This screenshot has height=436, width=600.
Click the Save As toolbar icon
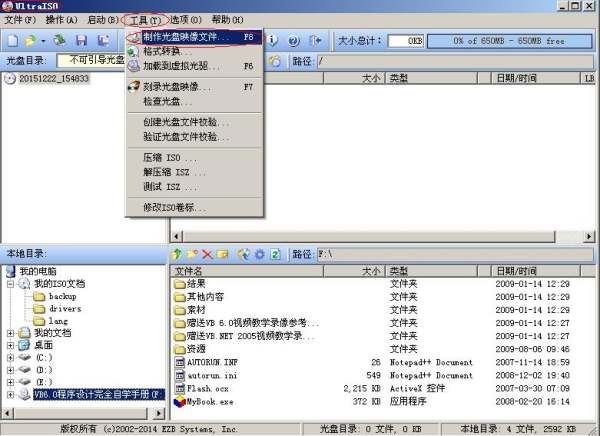point(103,41)
